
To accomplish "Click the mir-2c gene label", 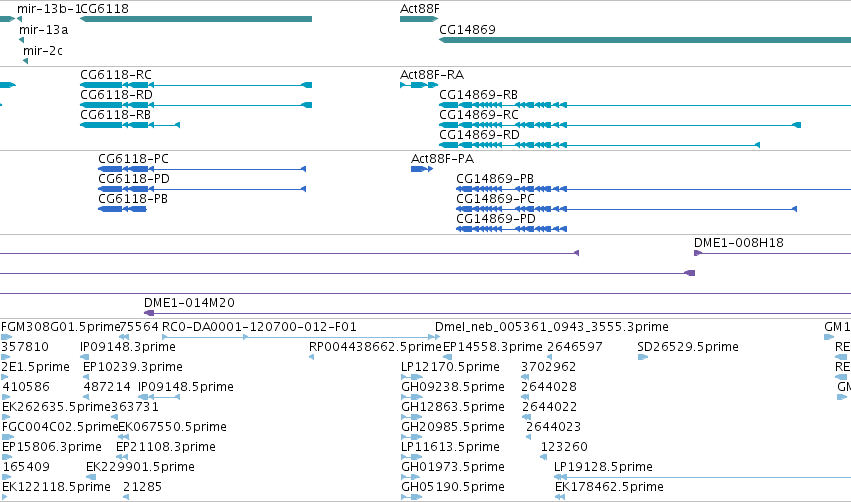I will 43,50.
